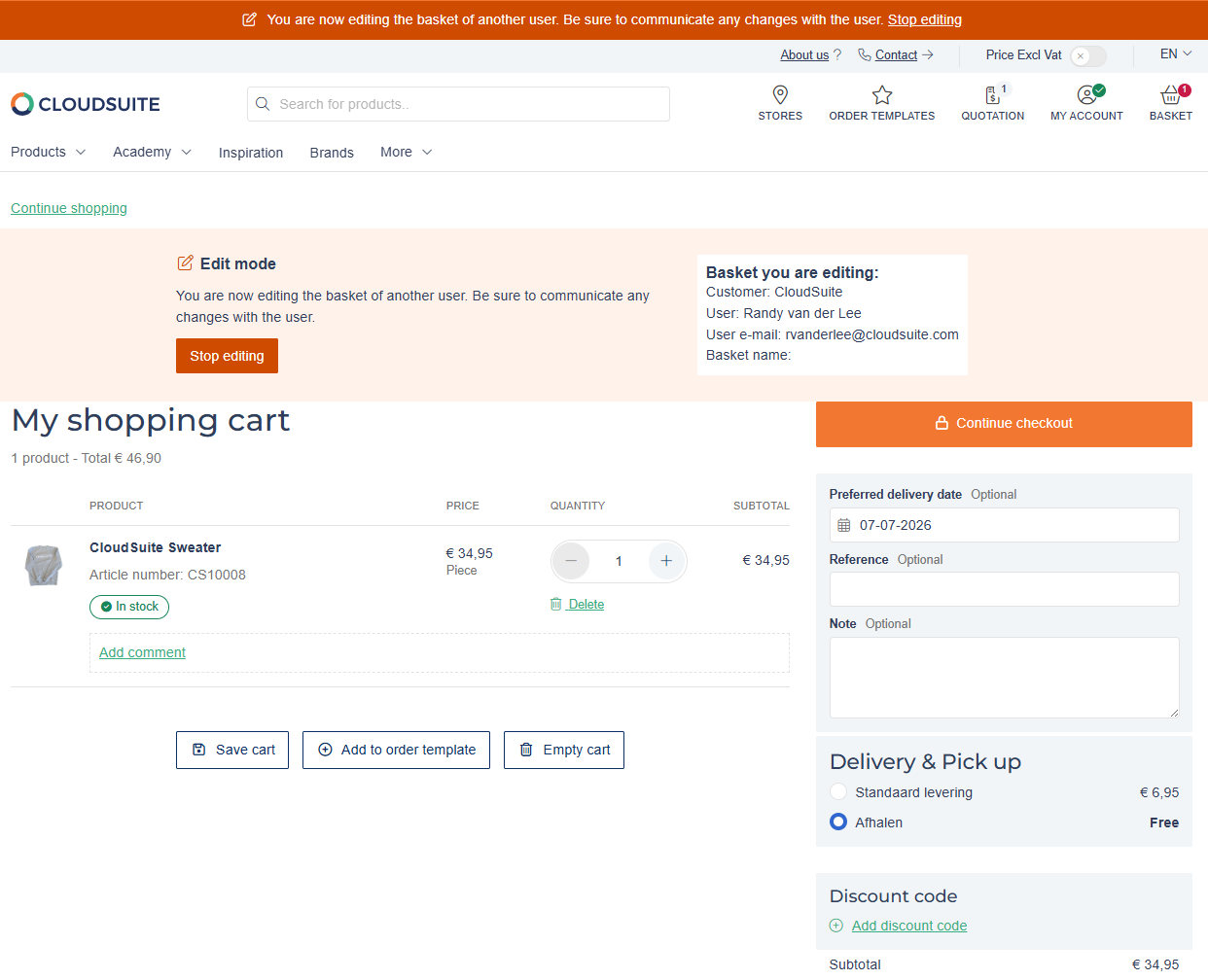Click the calendar icon in delivery date
Screen dimensions: 1208x980
[x=844, y=525]
